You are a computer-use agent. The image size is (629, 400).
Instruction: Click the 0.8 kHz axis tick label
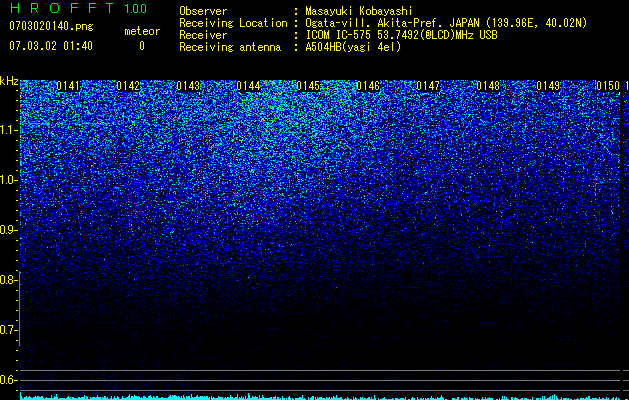click(8, 280)
